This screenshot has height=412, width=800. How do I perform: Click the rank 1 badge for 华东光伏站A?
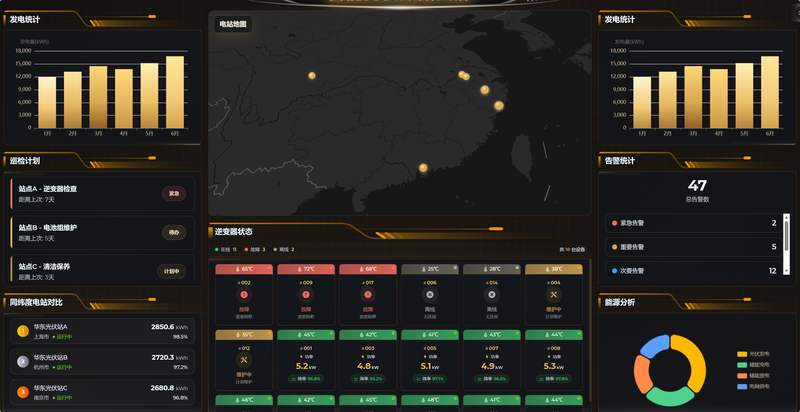[22, 331]
